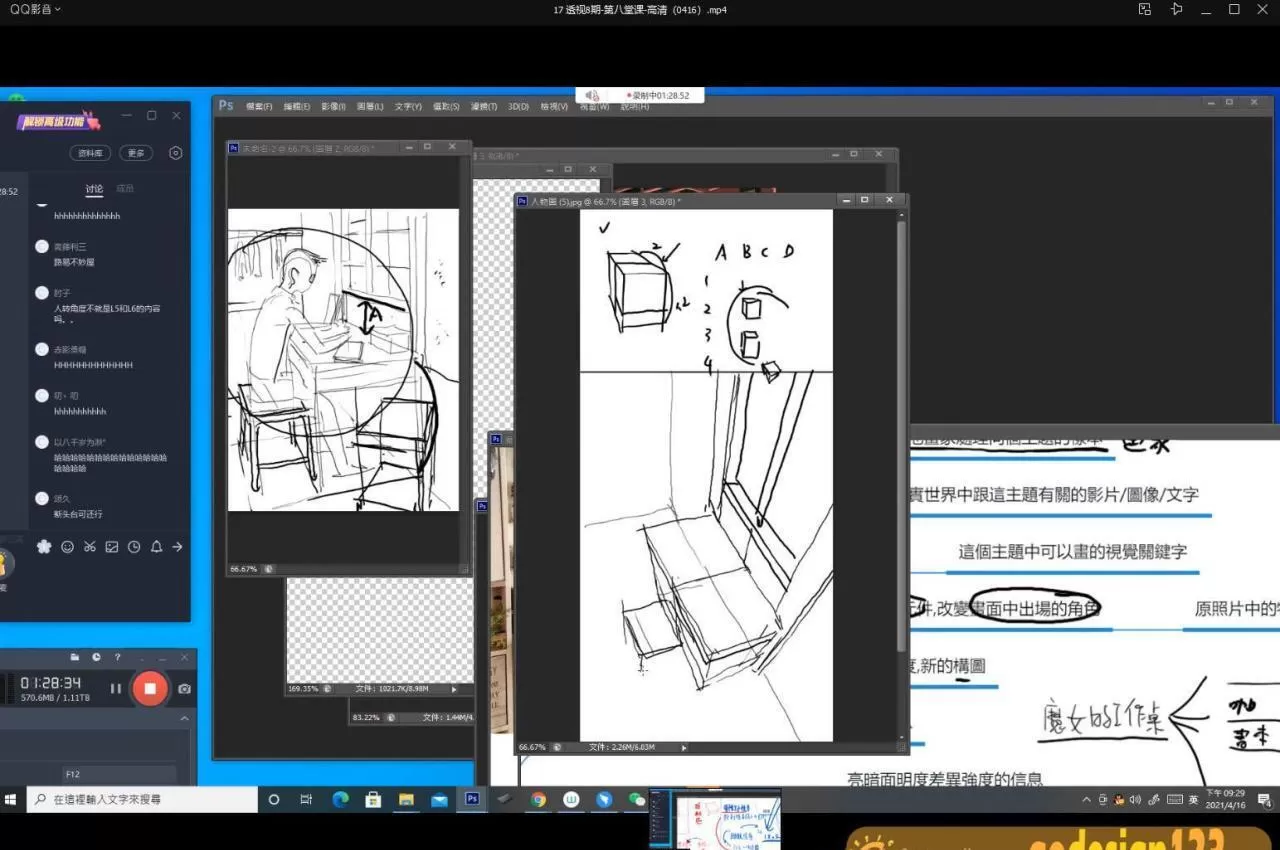Image resolution: width=1280 pixels, height=850 pixels.
Task: Click the Windows taskbar search box
Action: (142, 799)
